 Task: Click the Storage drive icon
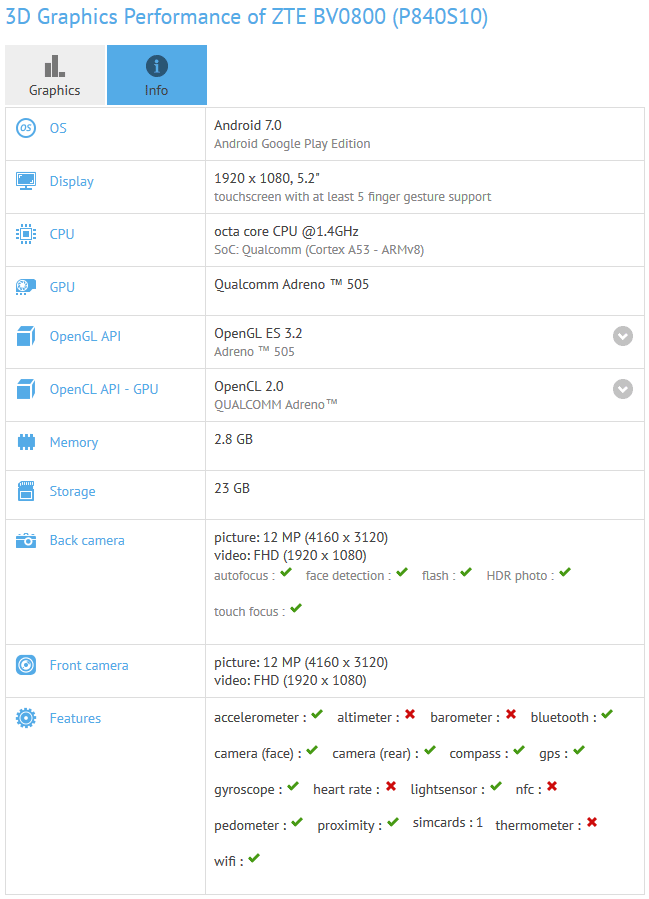[x=26, y=491]
